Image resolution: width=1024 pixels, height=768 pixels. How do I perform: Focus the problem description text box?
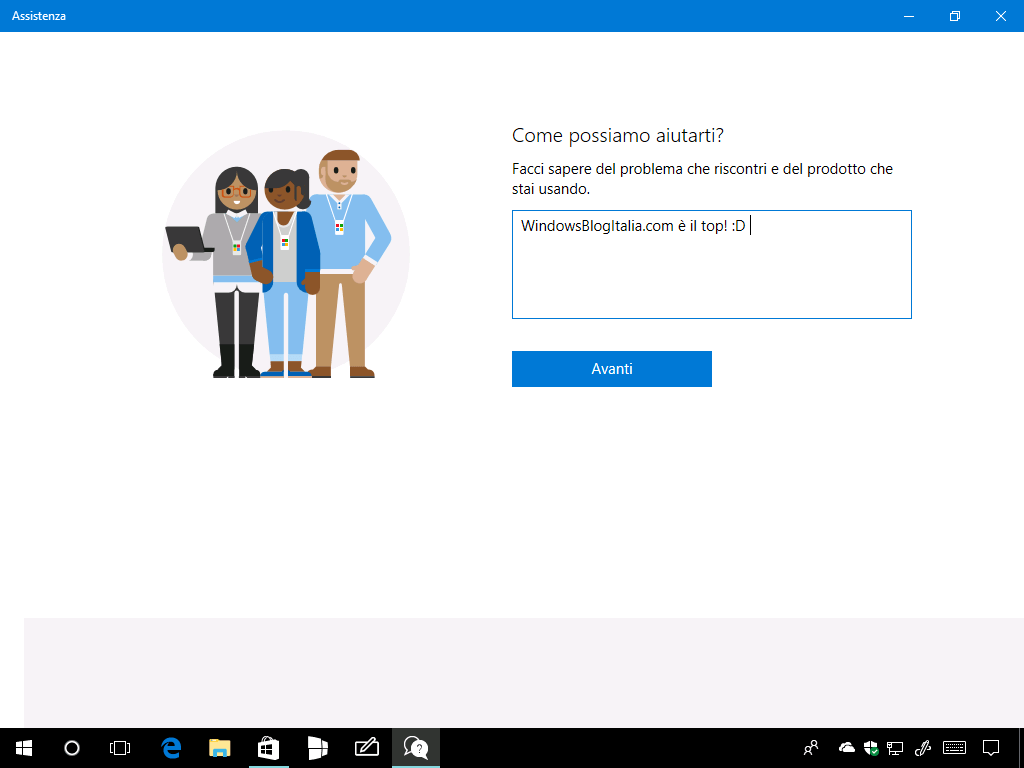[x=711, y=264]
